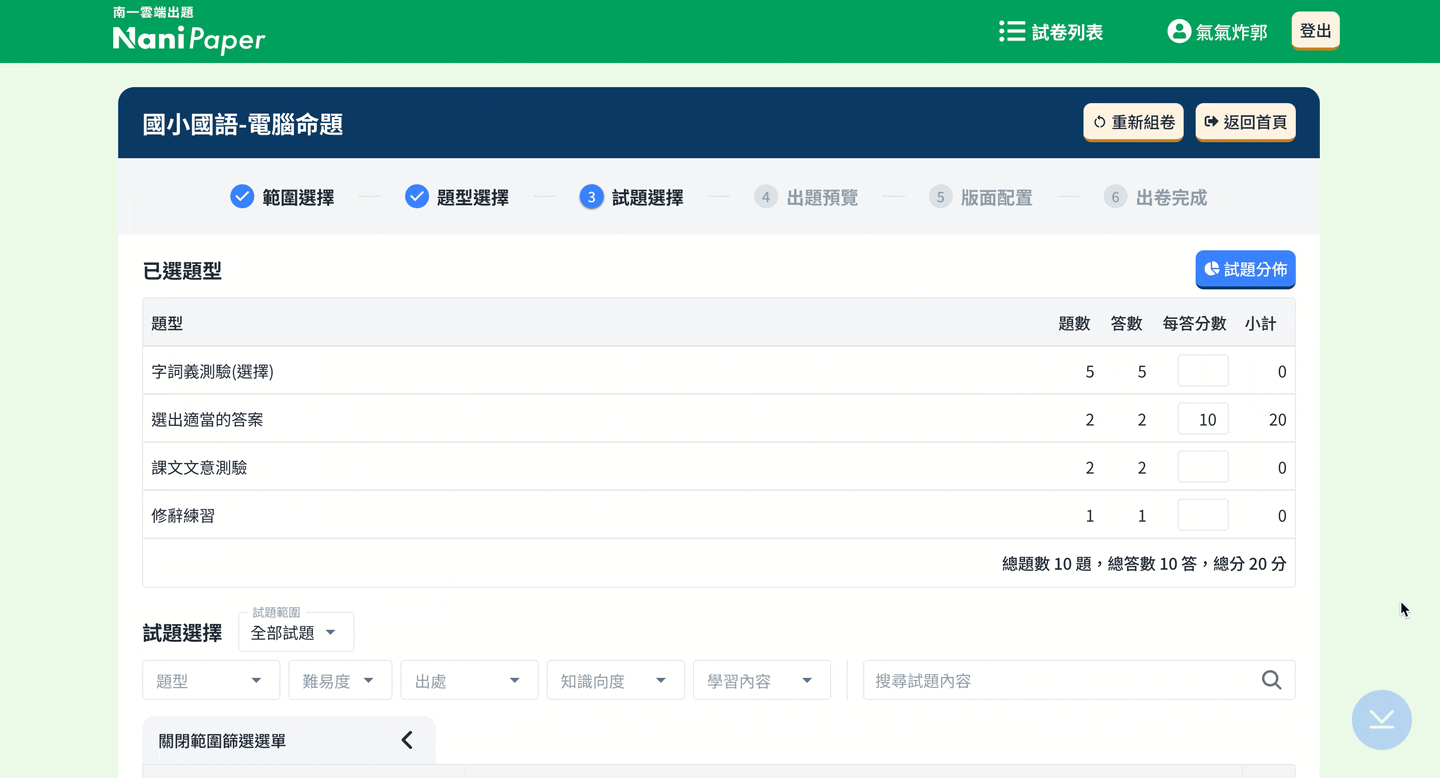Click the 氣氣炸郭 username
1440x778 pixels.
pos(1232,32)
